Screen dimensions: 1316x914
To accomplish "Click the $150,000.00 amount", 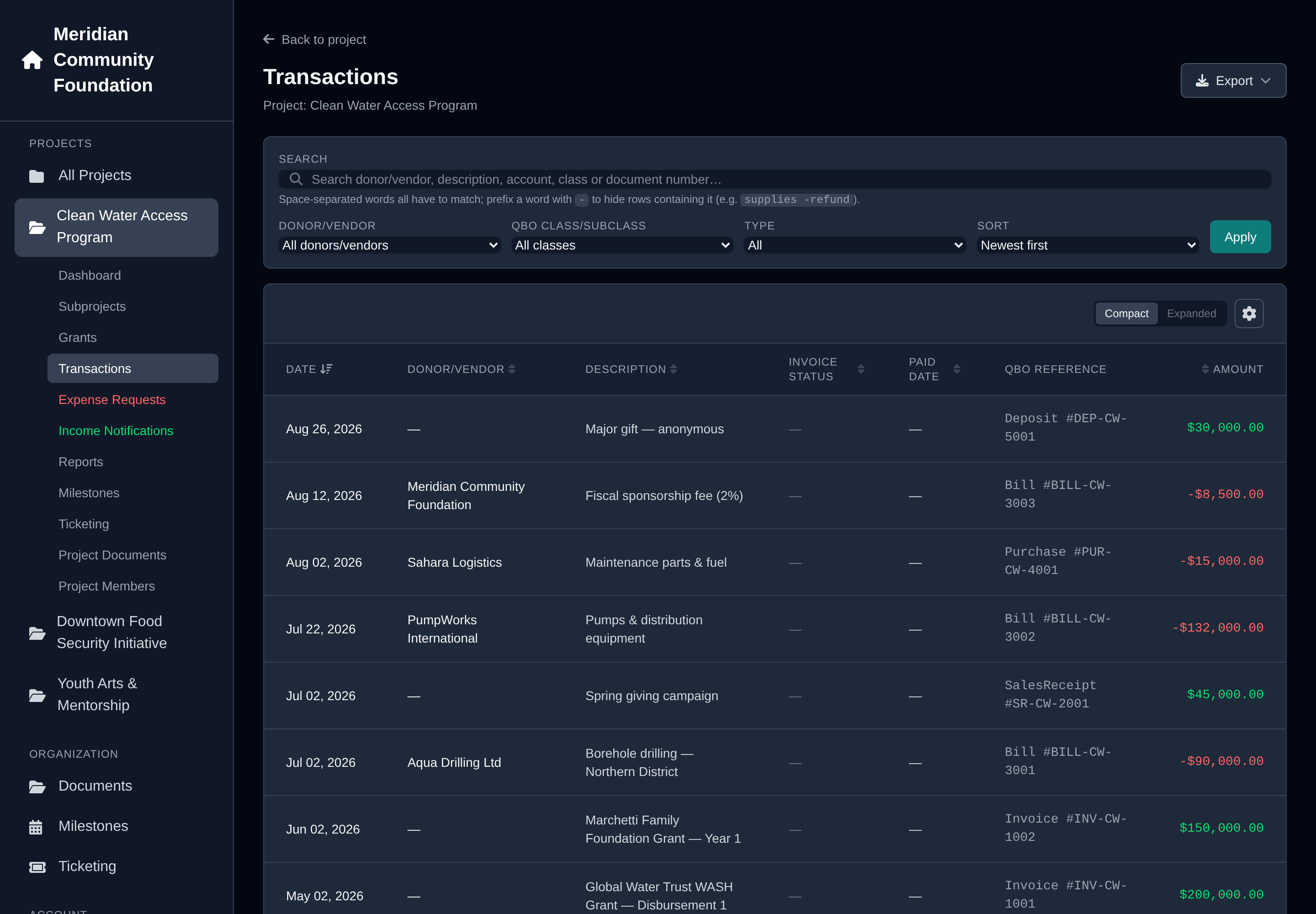I will point(1221,828).
